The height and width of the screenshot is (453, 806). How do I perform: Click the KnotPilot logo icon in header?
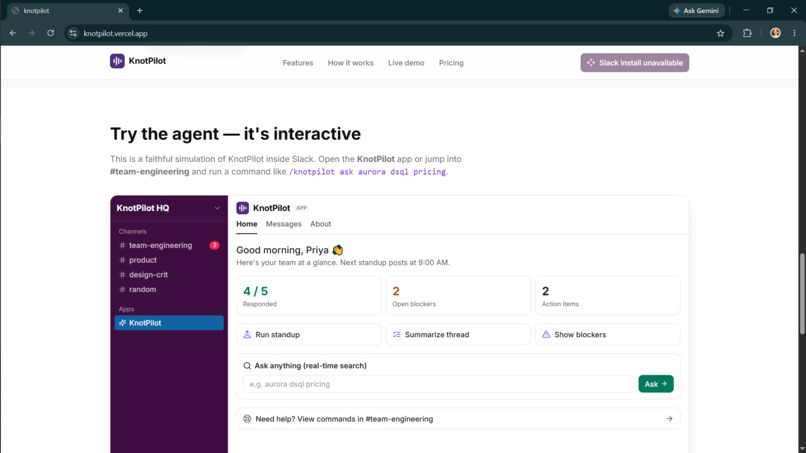[117, 61]
